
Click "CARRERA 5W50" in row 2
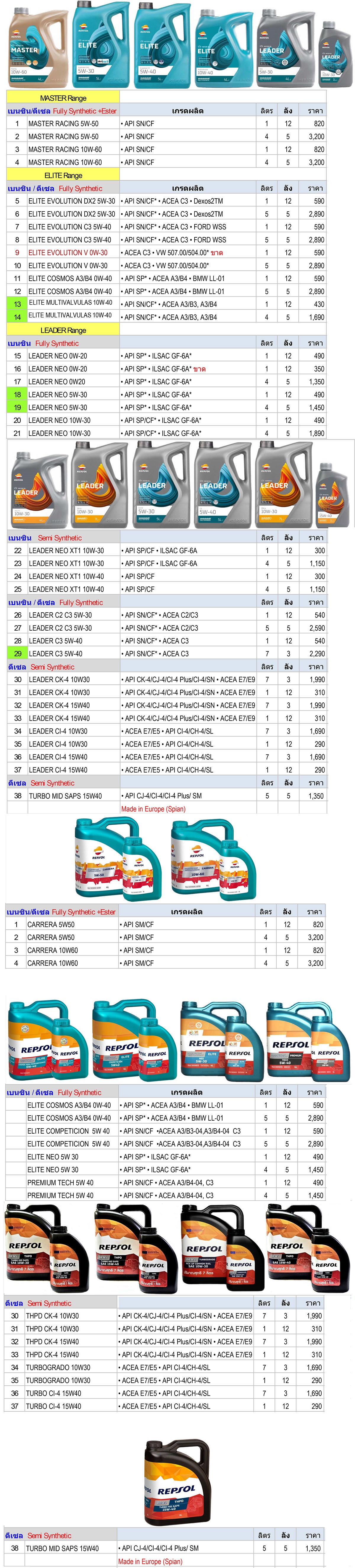pyautogui.click(x=51, y=937)
